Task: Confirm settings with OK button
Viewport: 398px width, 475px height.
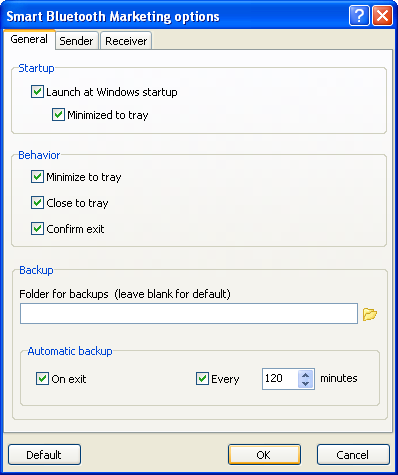Action: click(264, 455)
